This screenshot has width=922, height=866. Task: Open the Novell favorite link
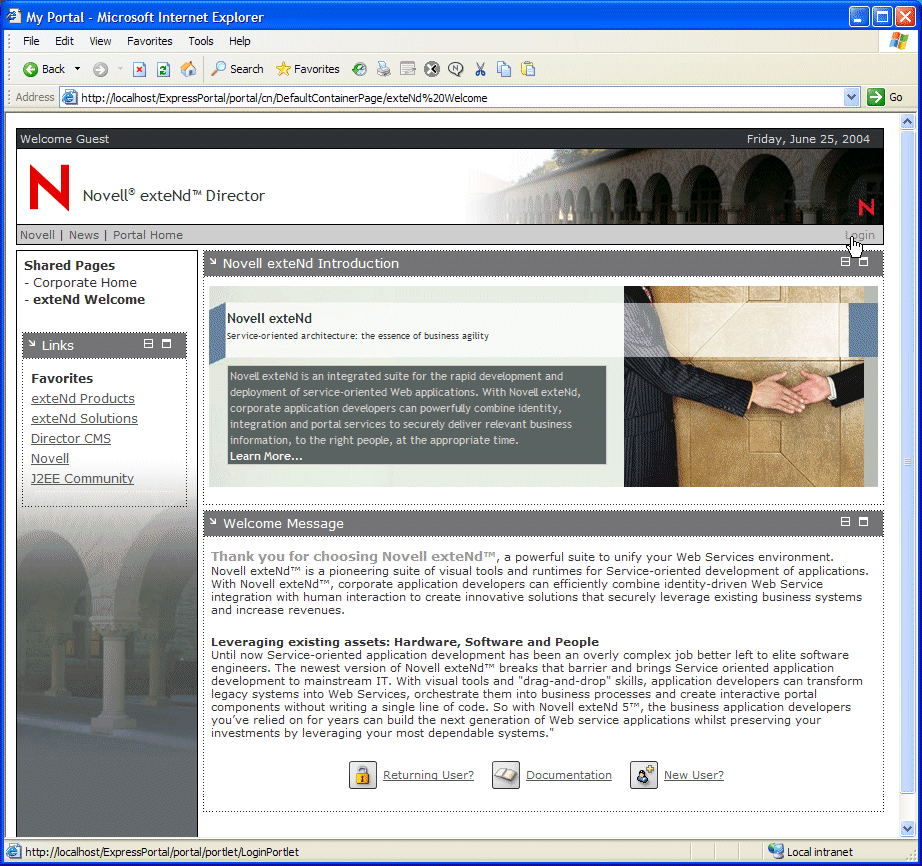click(x=50, y=459)
